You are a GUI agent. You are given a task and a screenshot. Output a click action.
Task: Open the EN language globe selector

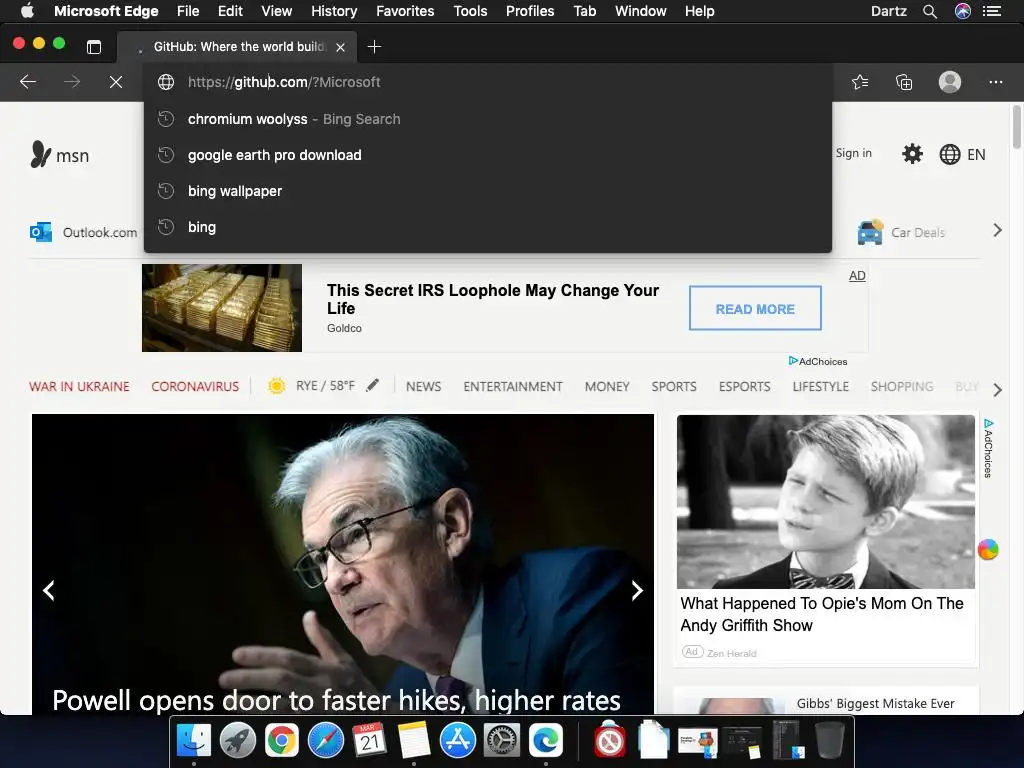pyautogui.click(x=962, y=154)
